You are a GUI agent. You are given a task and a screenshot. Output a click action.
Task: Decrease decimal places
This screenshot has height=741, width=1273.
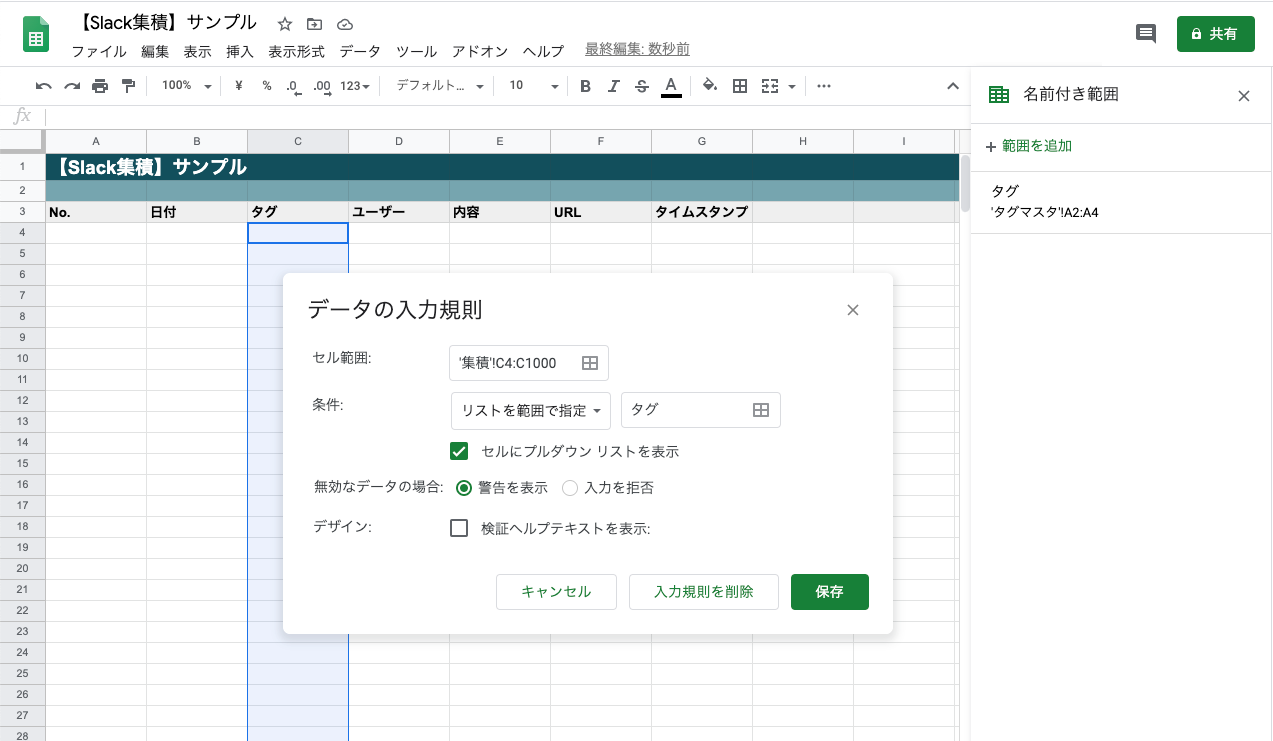[293, 86]
